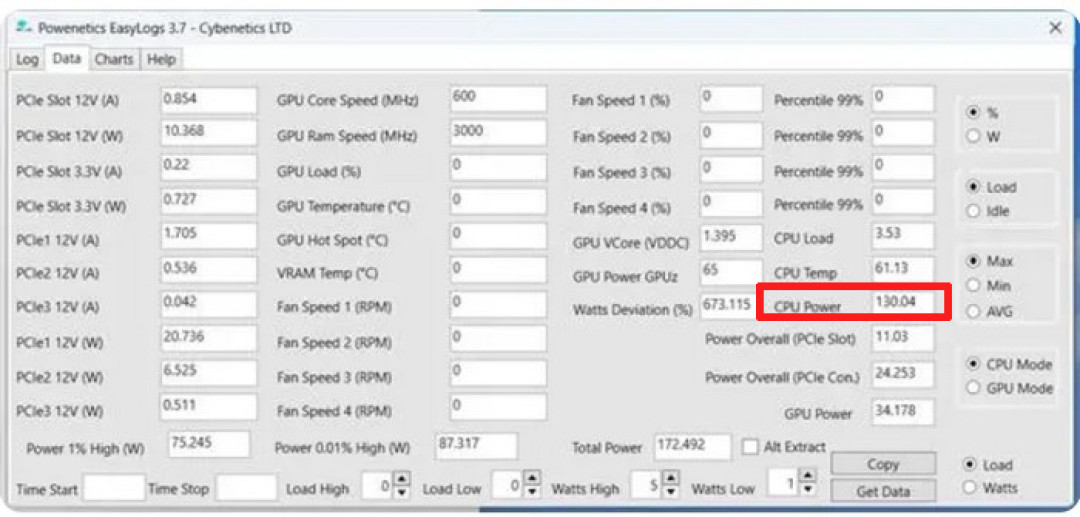The height and width of the screenshot is (517, 1080).
Task: Increase the Load Low value
Action: [532, 478]
